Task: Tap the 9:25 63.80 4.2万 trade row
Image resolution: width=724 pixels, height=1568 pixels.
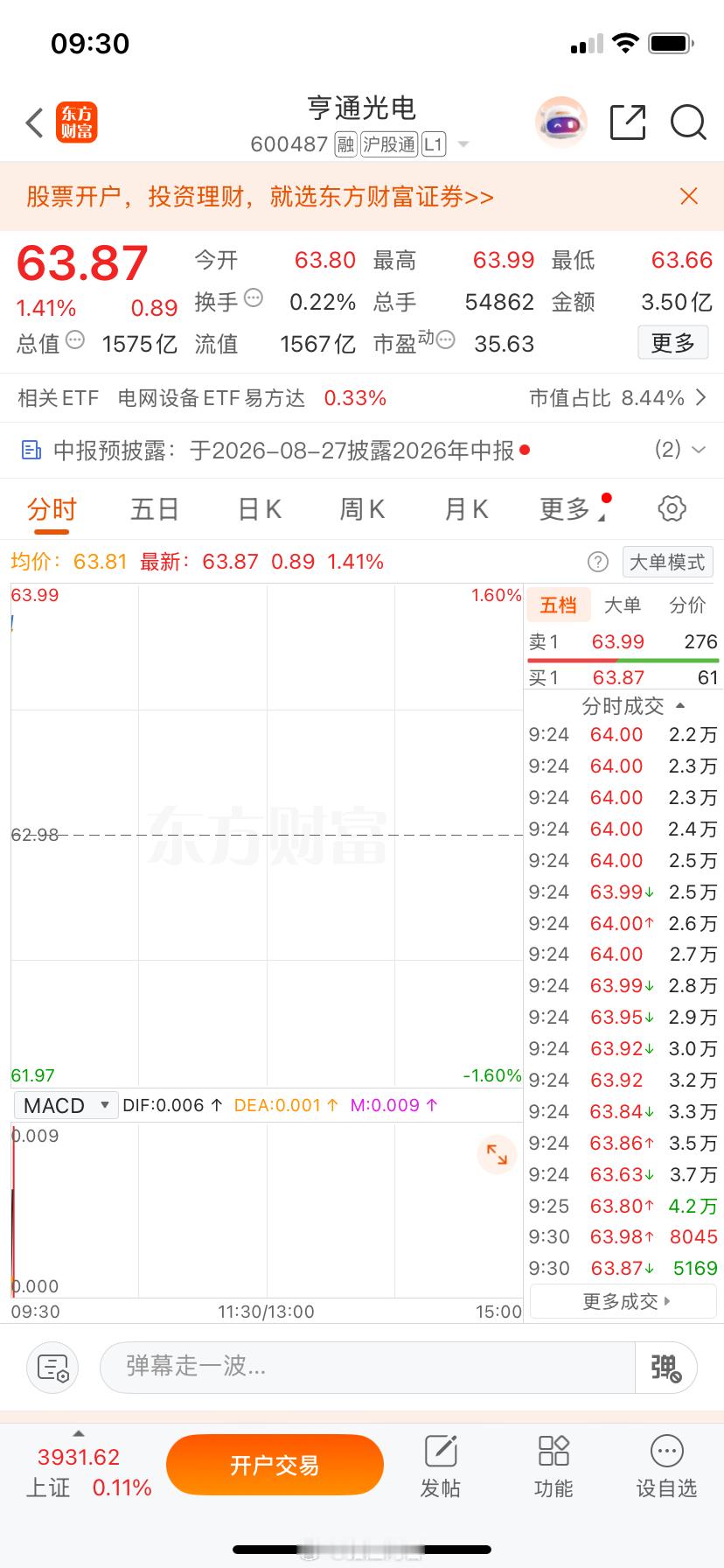Action: (623, 1206)
